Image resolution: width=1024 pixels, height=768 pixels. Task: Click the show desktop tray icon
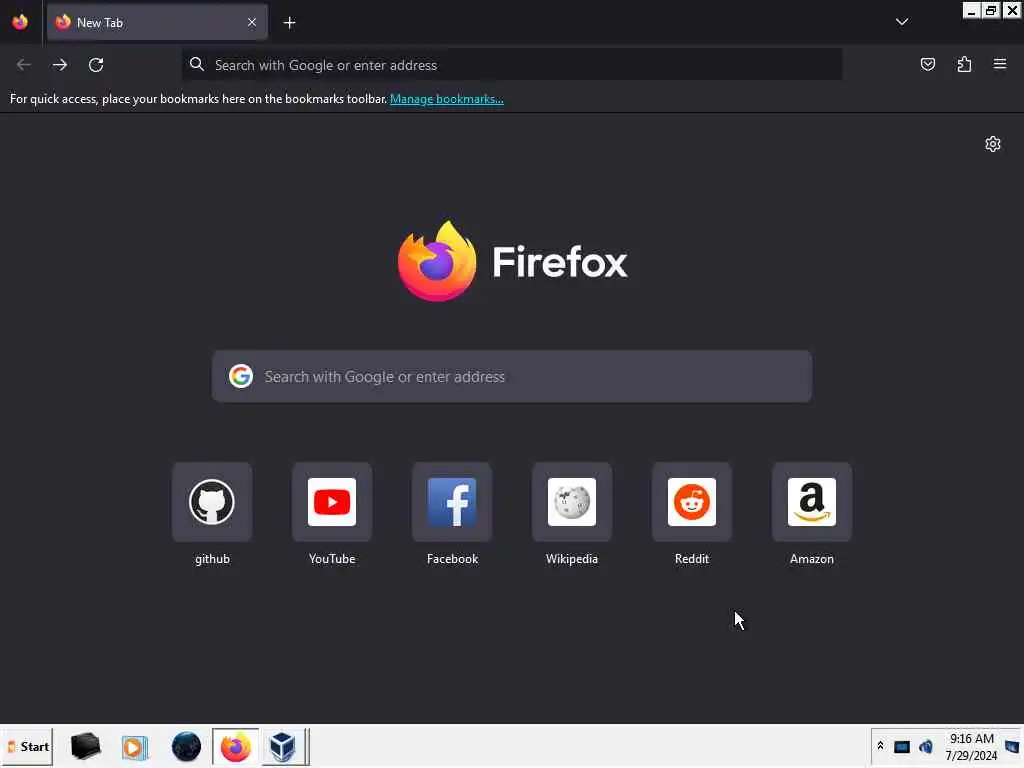click(1012, 746)
